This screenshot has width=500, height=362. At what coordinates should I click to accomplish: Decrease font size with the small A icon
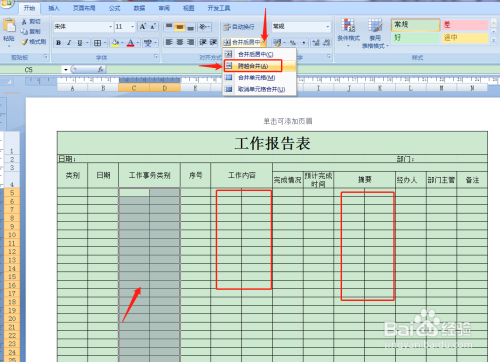[x=153, y=26]
